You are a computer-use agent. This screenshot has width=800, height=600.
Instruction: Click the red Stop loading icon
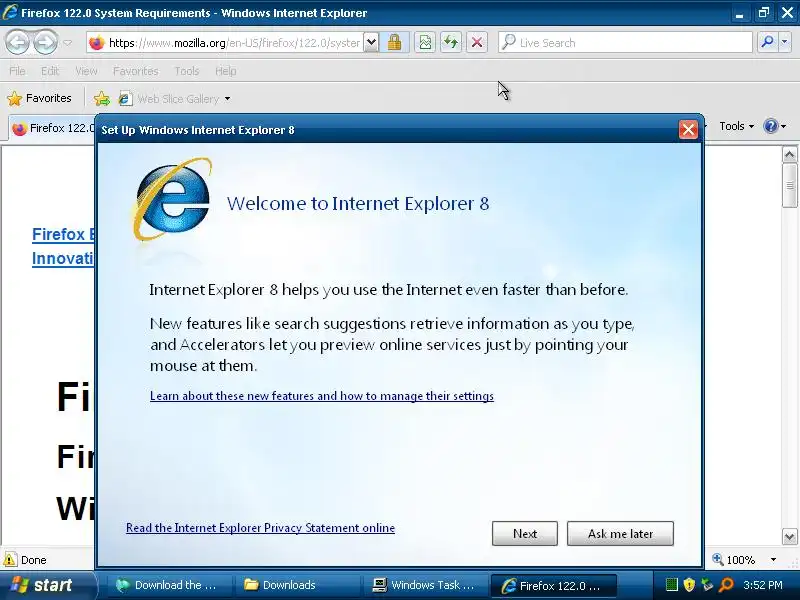[x=477, y=42]
